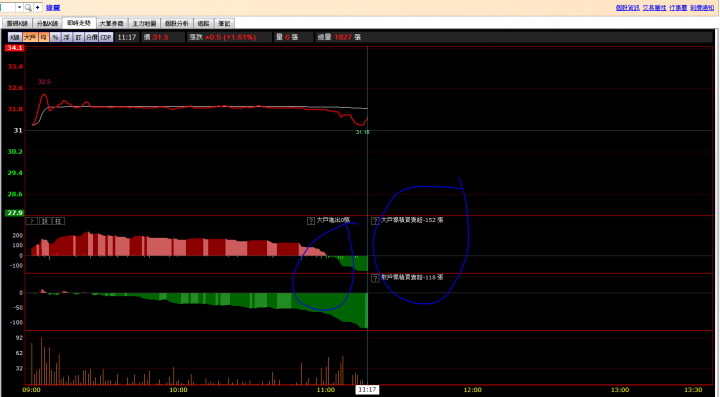Click the magnifier search icon
This screenshot has width=720, height=397.
tap(28, 7)
